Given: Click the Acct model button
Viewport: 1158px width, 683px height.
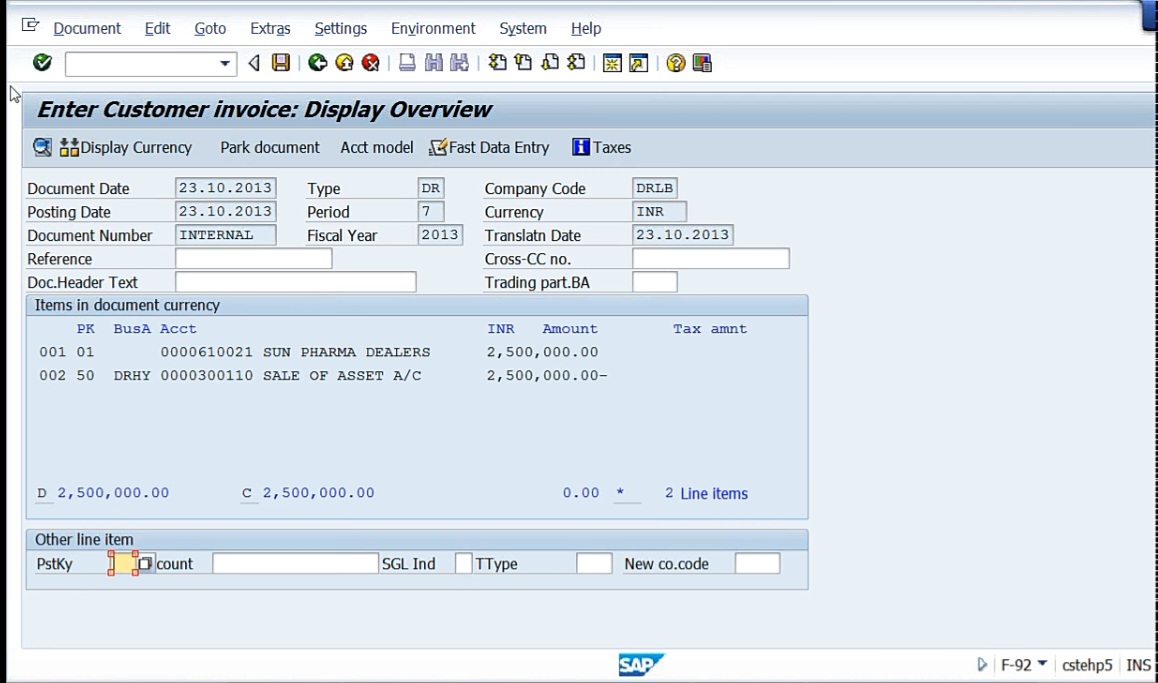Looking at the screenshot, I should point(377,147).
